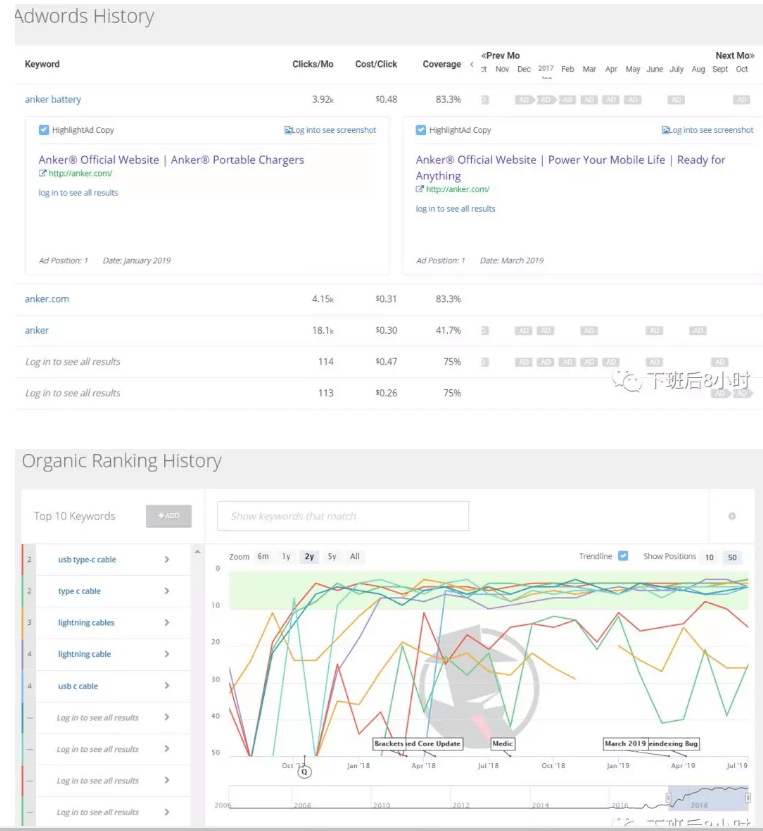
Task: Expand the usb type-c cable keyword row
Action: 167,560
